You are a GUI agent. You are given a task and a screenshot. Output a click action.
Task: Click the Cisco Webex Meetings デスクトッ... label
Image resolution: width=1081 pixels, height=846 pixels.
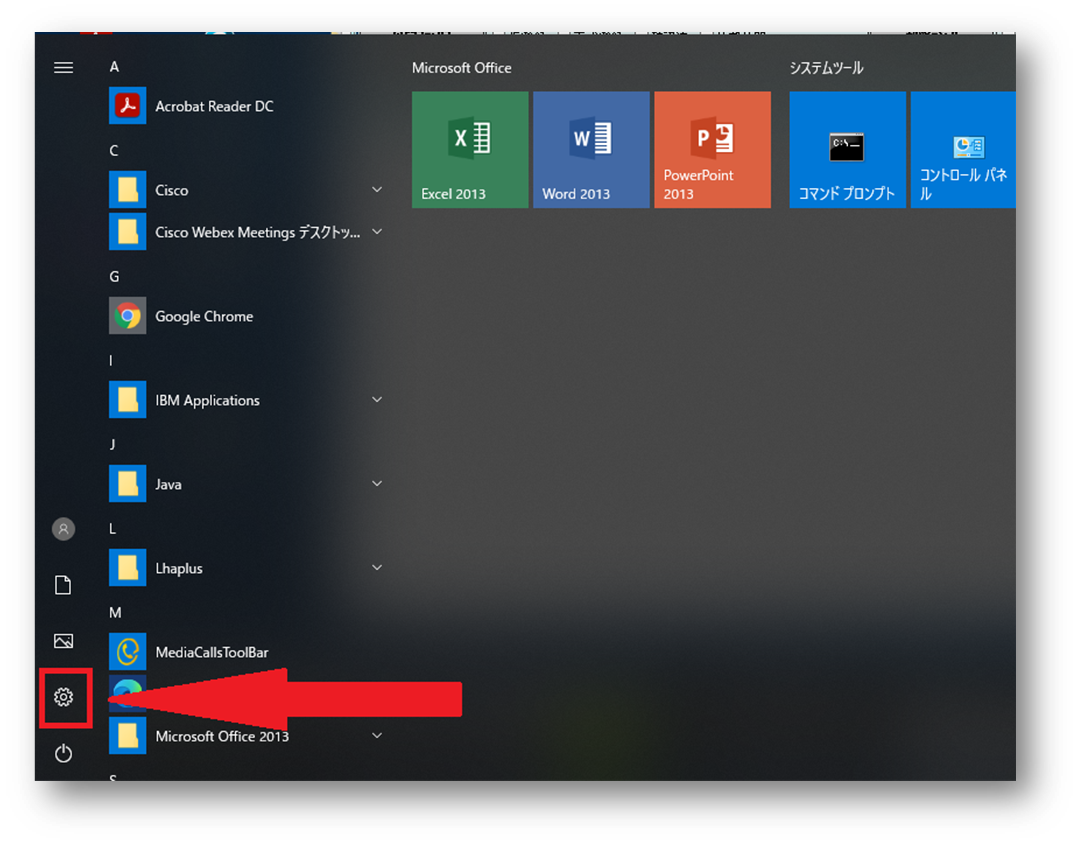click(x=258, y=232)
